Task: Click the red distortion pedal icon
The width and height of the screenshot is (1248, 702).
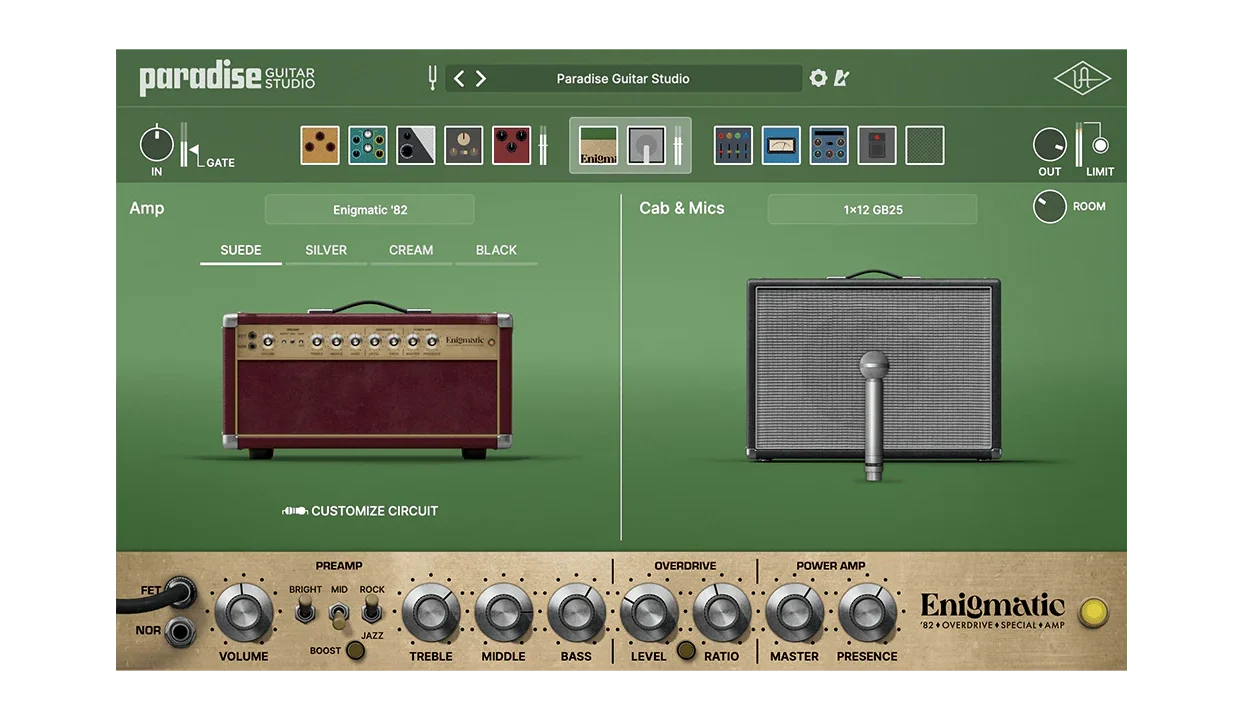Action: pos(511,144)
